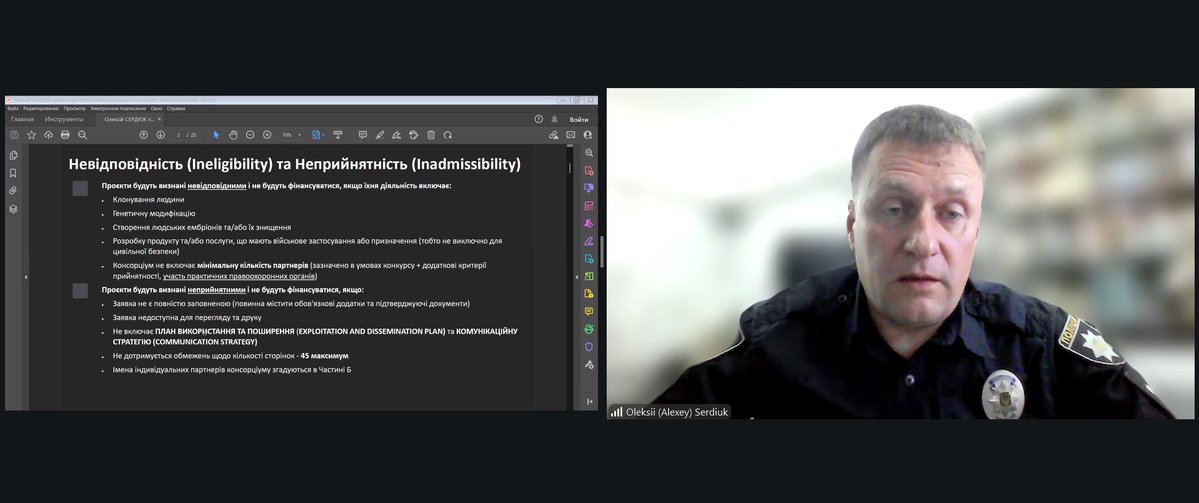Viewport: 1199px width, 503px height.
Task: Open the search tool in right pane
Action: [589, 153]
